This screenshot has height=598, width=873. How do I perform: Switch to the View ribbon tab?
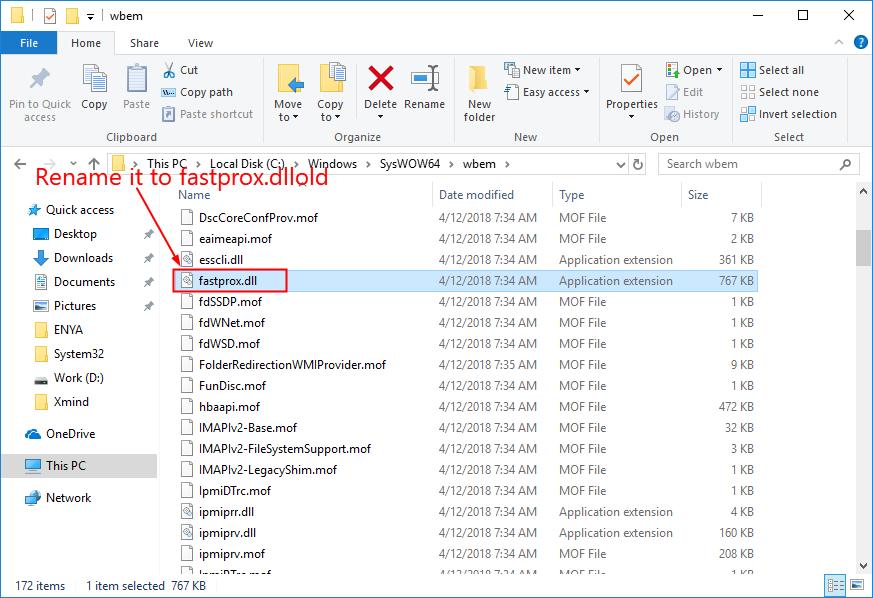(x=199, y=43)
